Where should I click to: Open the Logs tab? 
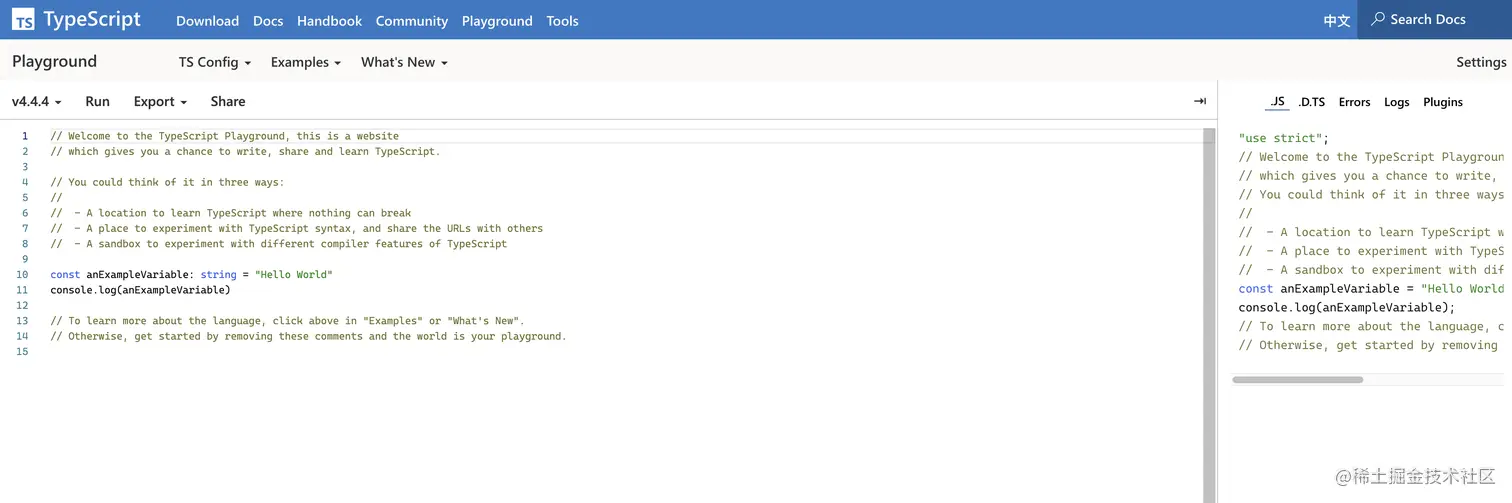click(1397, 102)
